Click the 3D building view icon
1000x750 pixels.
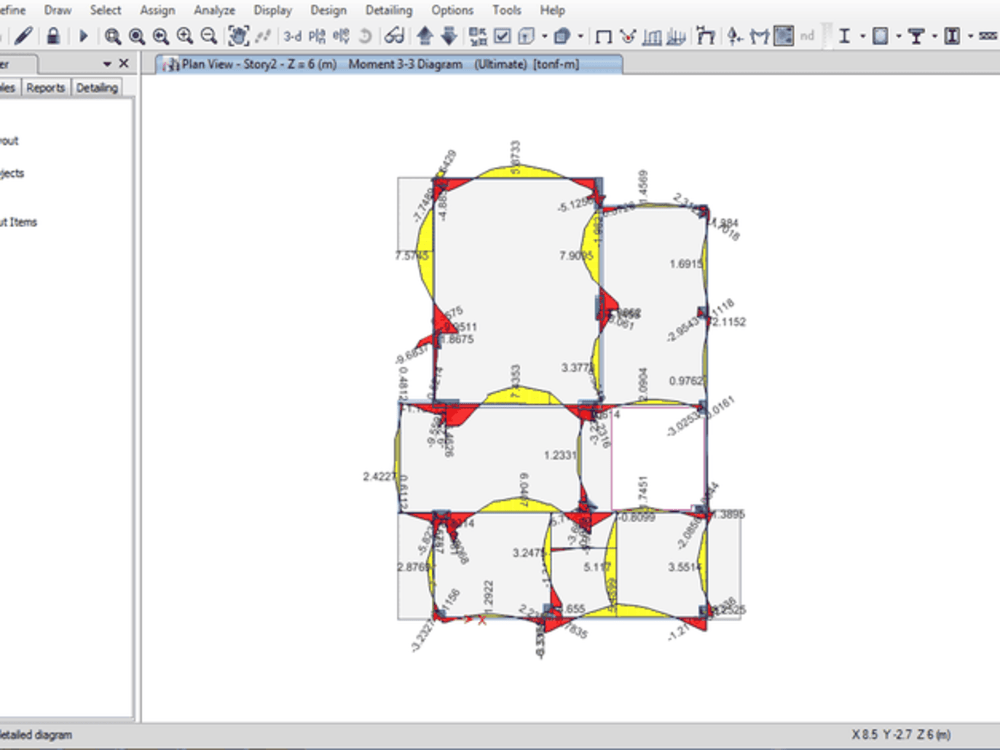click(x=526, y=36)
